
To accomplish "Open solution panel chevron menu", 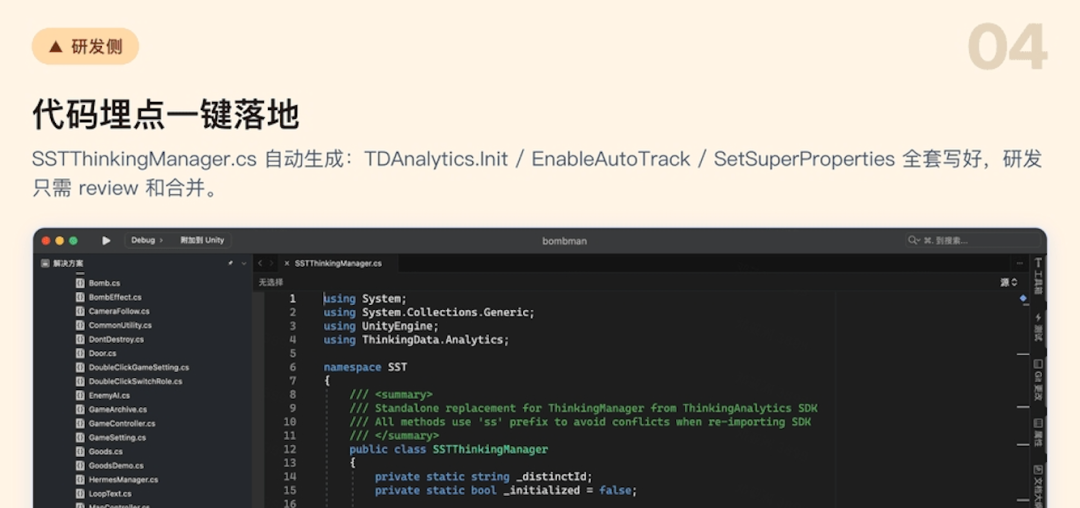I will coord(244,263).
